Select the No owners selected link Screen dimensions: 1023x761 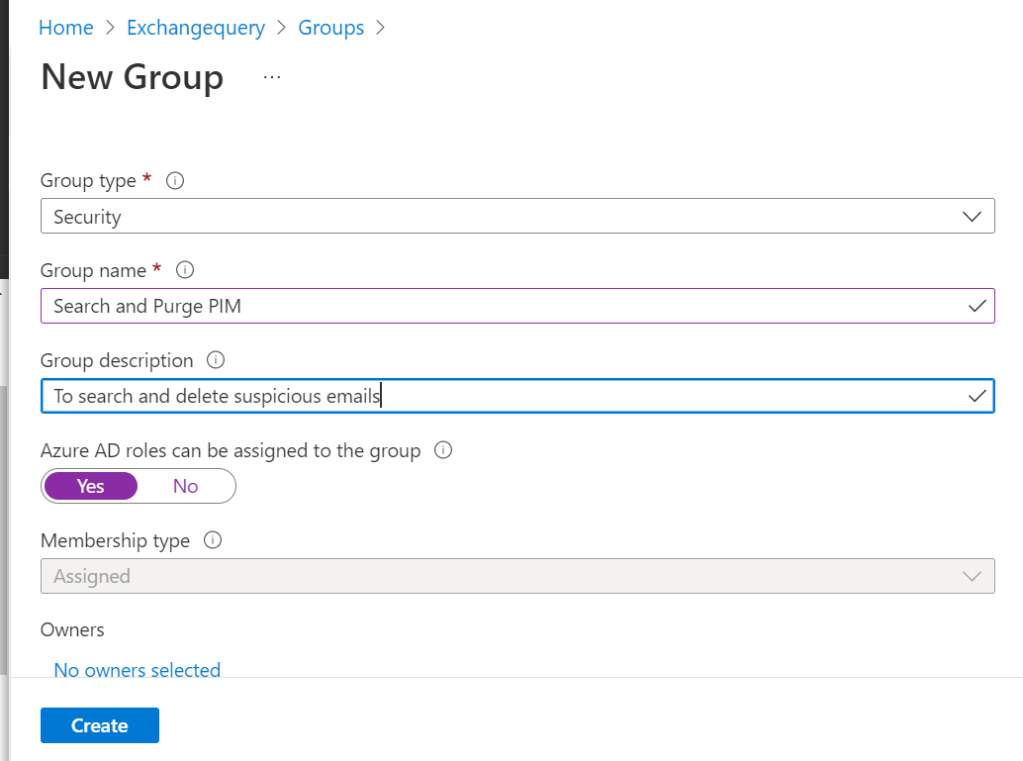point(137,670)
